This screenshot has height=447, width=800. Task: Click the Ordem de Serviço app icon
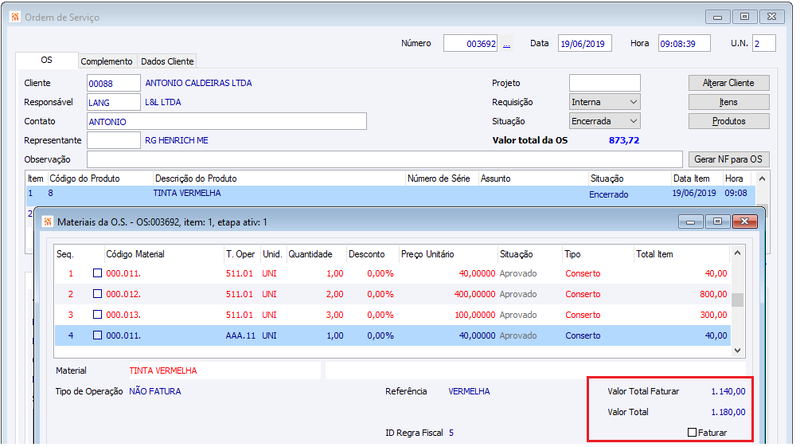(15, 17)
